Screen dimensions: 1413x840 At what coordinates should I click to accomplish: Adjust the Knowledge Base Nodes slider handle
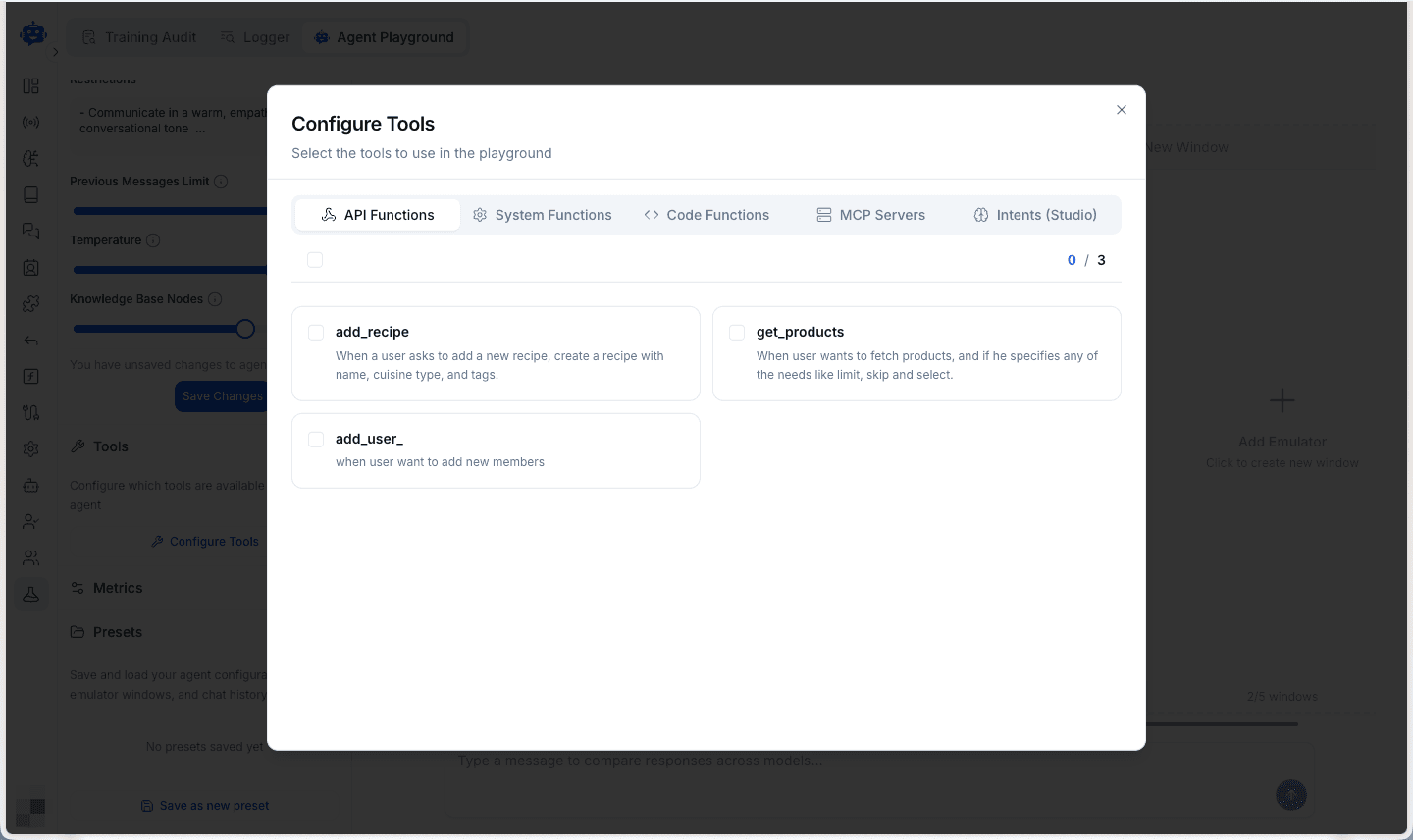244,328
